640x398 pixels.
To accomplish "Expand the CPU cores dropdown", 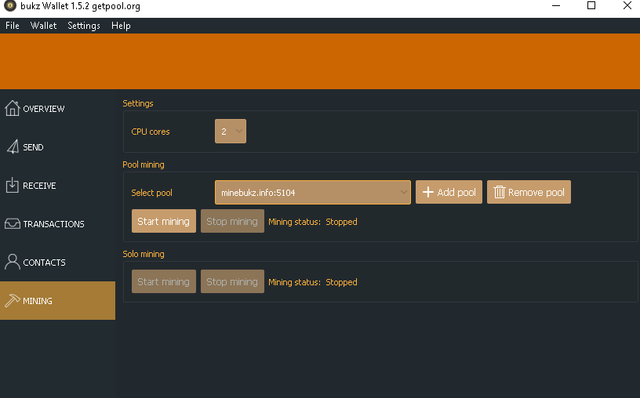I will [231, 131].
